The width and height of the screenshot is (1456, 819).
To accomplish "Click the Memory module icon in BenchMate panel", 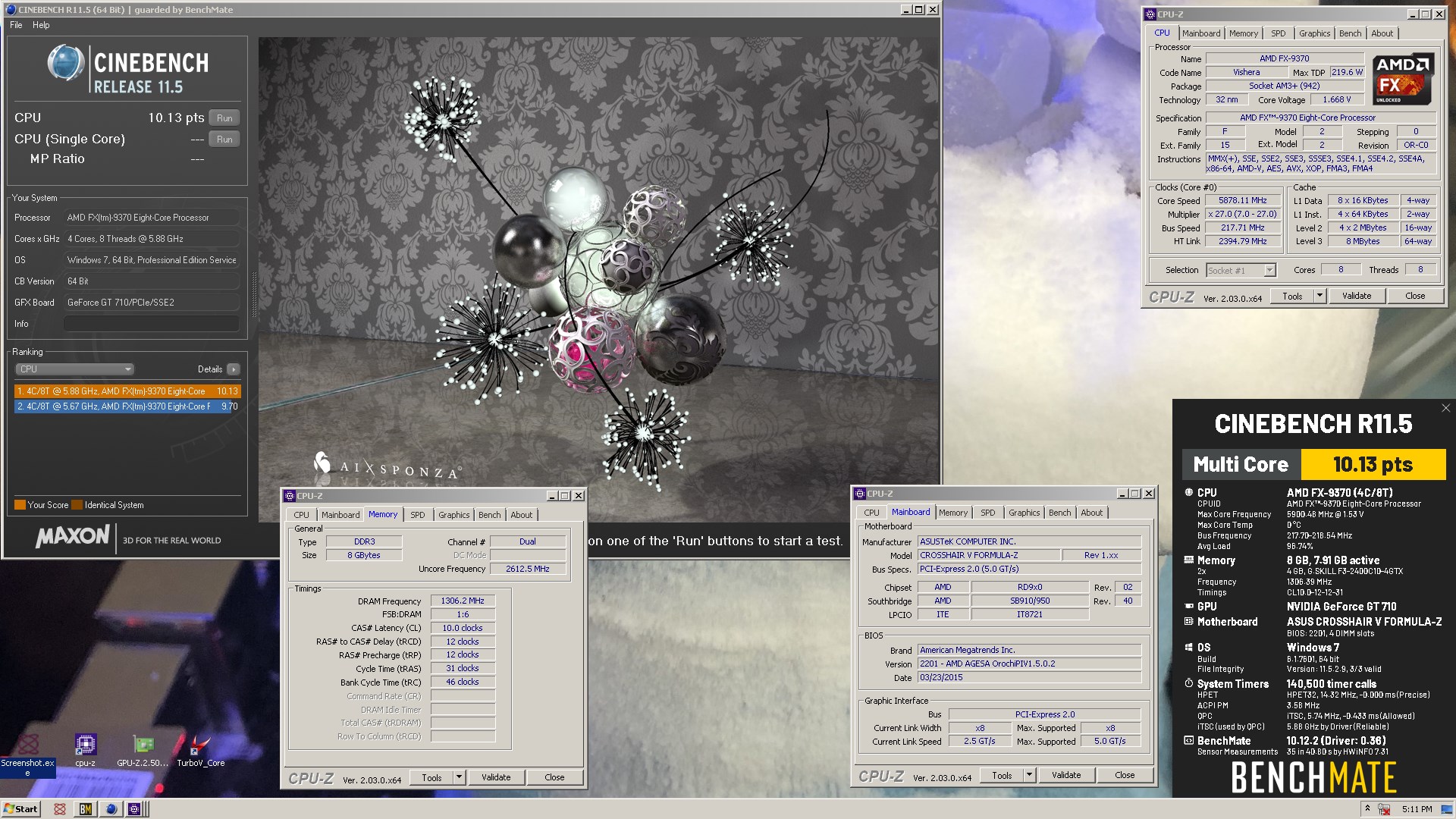I will tap(1188, 560).
